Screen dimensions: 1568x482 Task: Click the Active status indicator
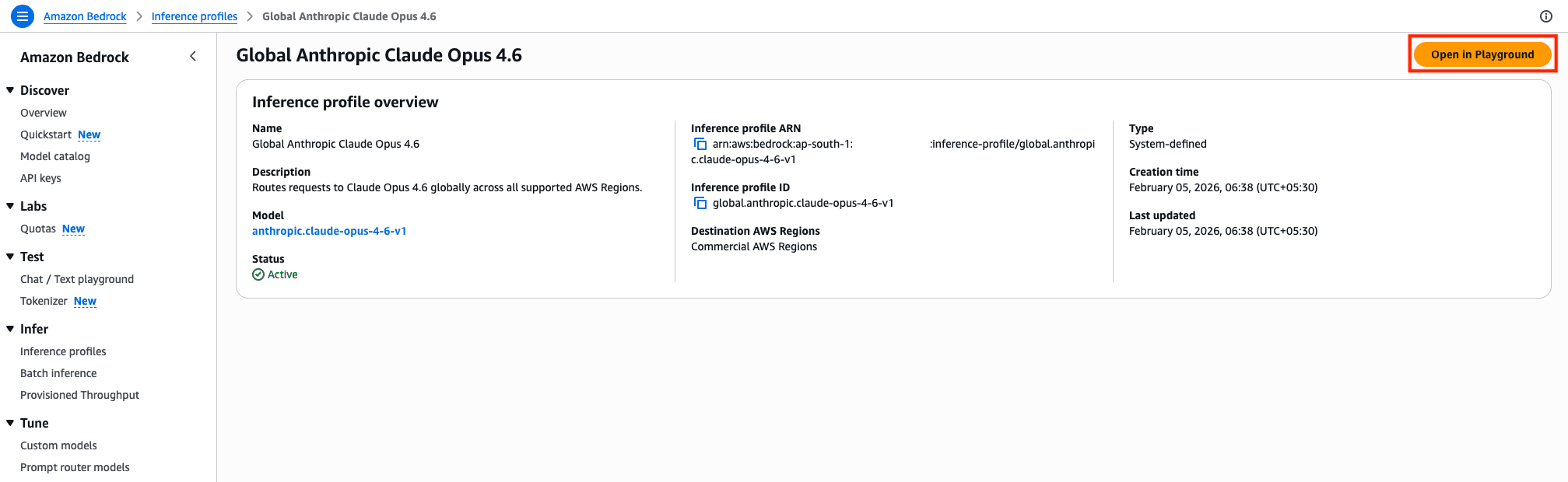coord(275,274)
